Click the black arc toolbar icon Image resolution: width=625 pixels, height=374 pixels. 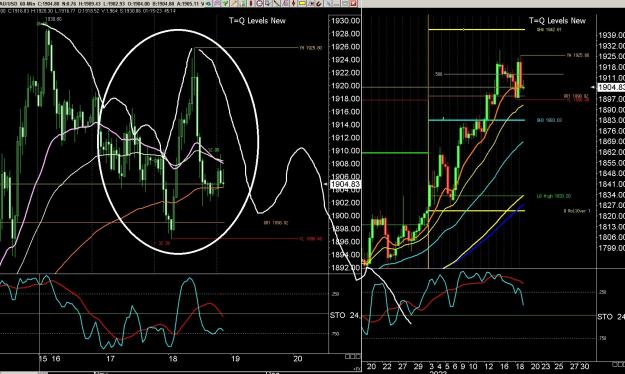[319, 3]
